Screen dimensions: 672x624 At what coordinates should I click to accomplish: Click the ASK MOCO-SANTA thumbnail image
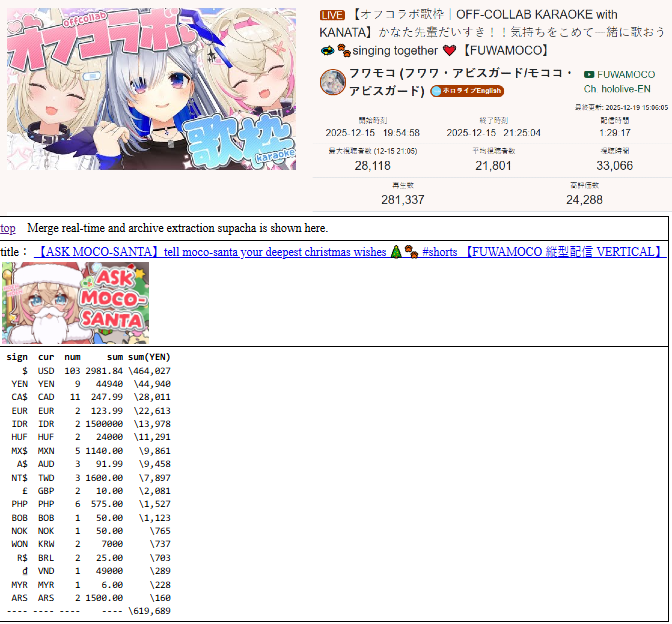pyautogui.click(x=75, y=303)
